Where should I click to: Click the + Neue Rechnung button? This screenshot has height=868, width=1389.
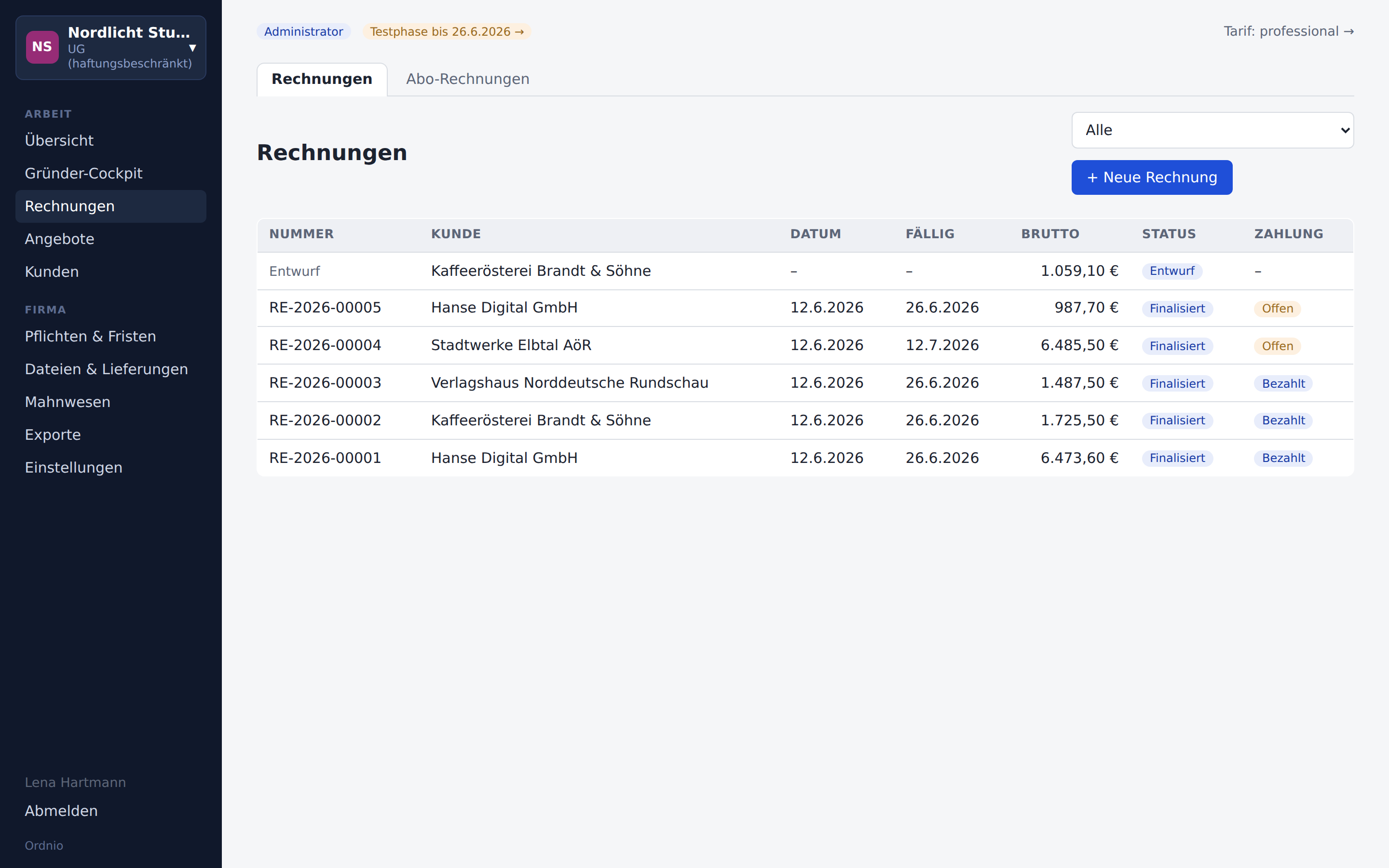click(1151, 177)
